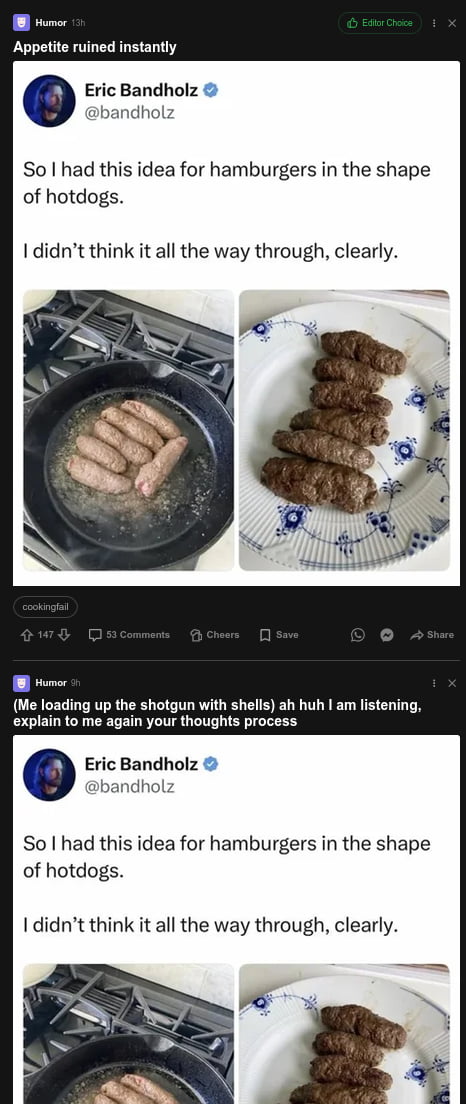Open the 53 Comments section

[130, 634]
